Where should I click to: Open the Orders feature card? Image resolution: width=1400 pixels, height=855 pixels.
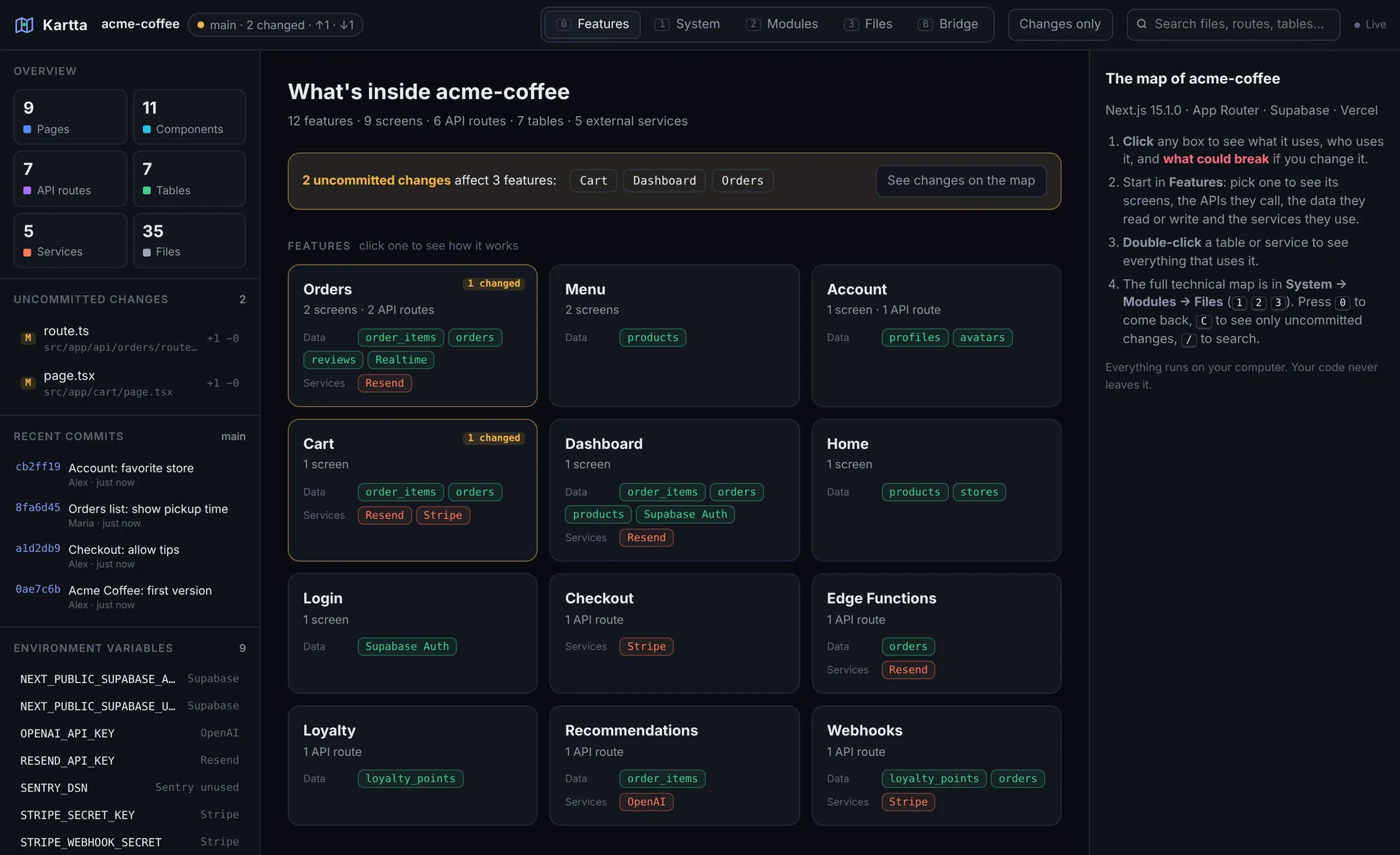coord(413,335)
